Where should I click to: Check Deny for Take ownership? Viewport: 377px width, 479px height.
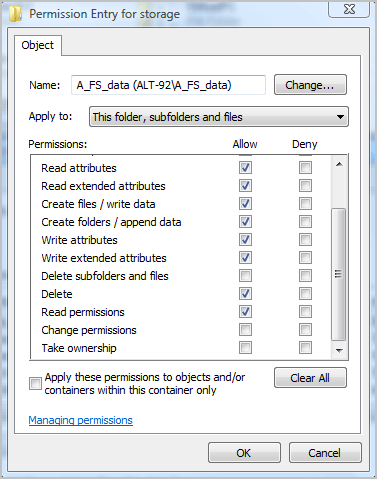point(305,347)
